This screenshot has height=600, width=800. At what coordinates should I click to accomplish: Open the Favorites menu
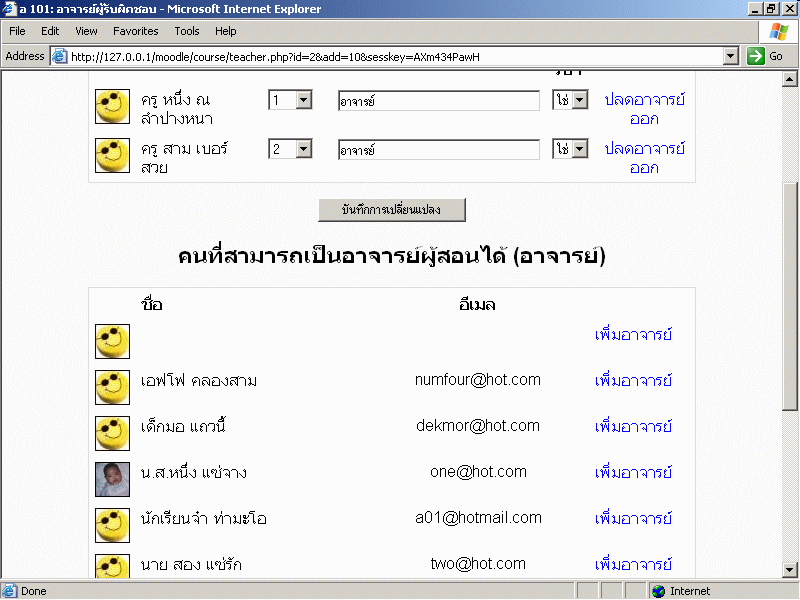click(135, 31)
